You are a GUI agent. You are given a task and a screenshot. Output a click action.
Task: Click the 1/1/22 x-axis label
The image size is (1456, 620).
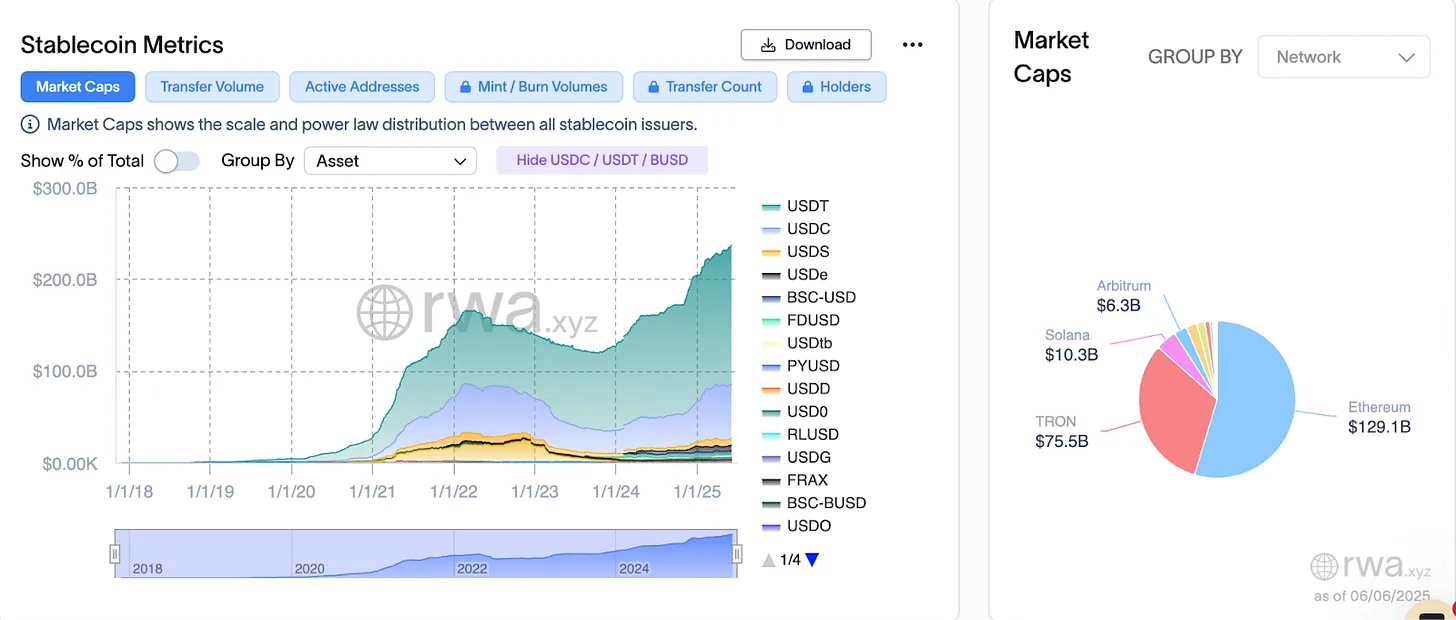455,491
